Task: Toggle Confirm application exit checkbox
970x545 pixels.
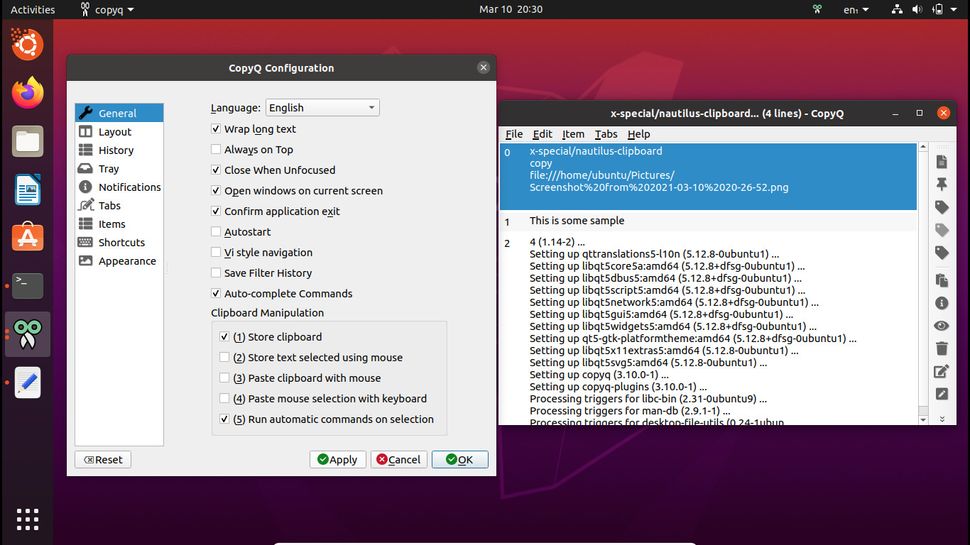Action: (x=216, y=211)
